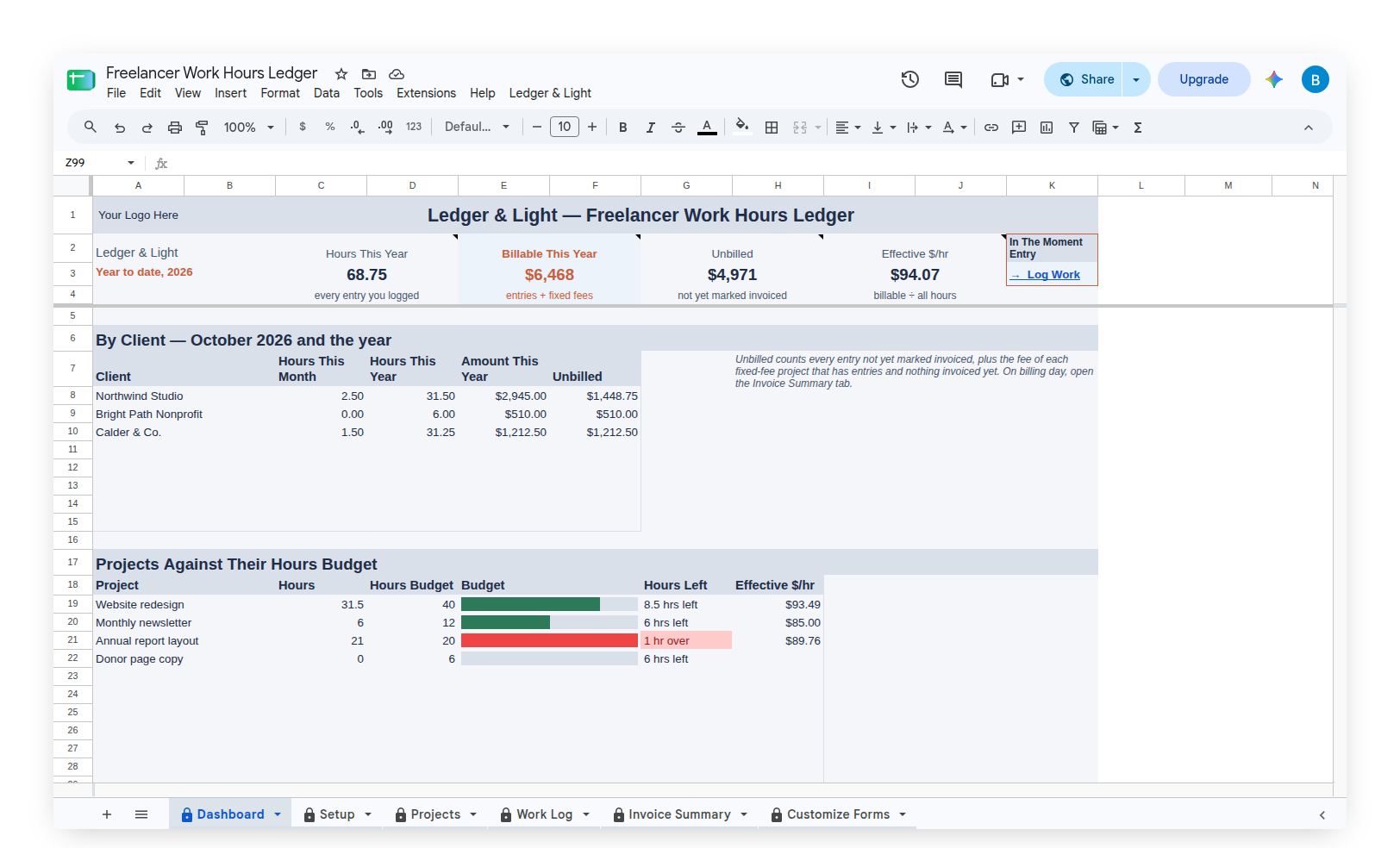The height and width of the screenshot is (848, 1400).
Task: Format as currency with dollar icon
Action: coord(303,127)
